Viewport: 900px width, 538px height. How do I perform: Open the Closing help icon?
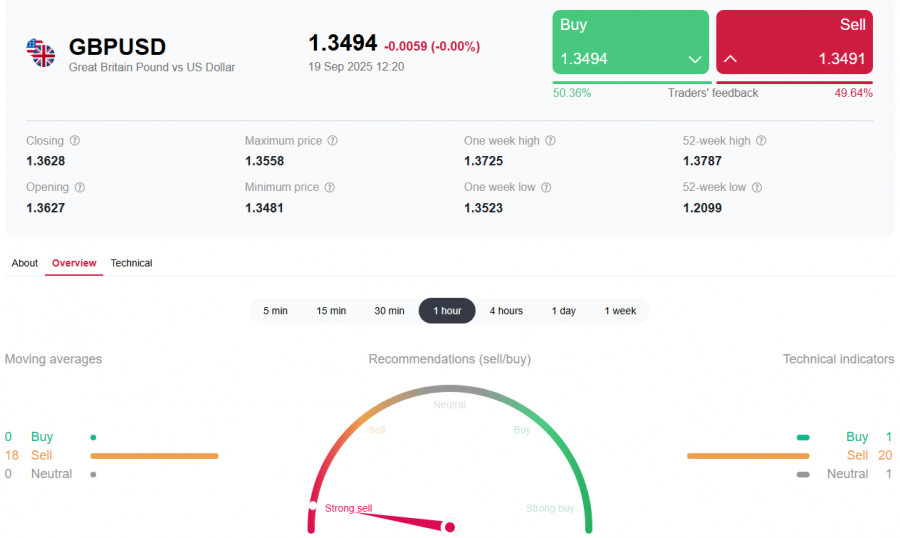point(75,141)
